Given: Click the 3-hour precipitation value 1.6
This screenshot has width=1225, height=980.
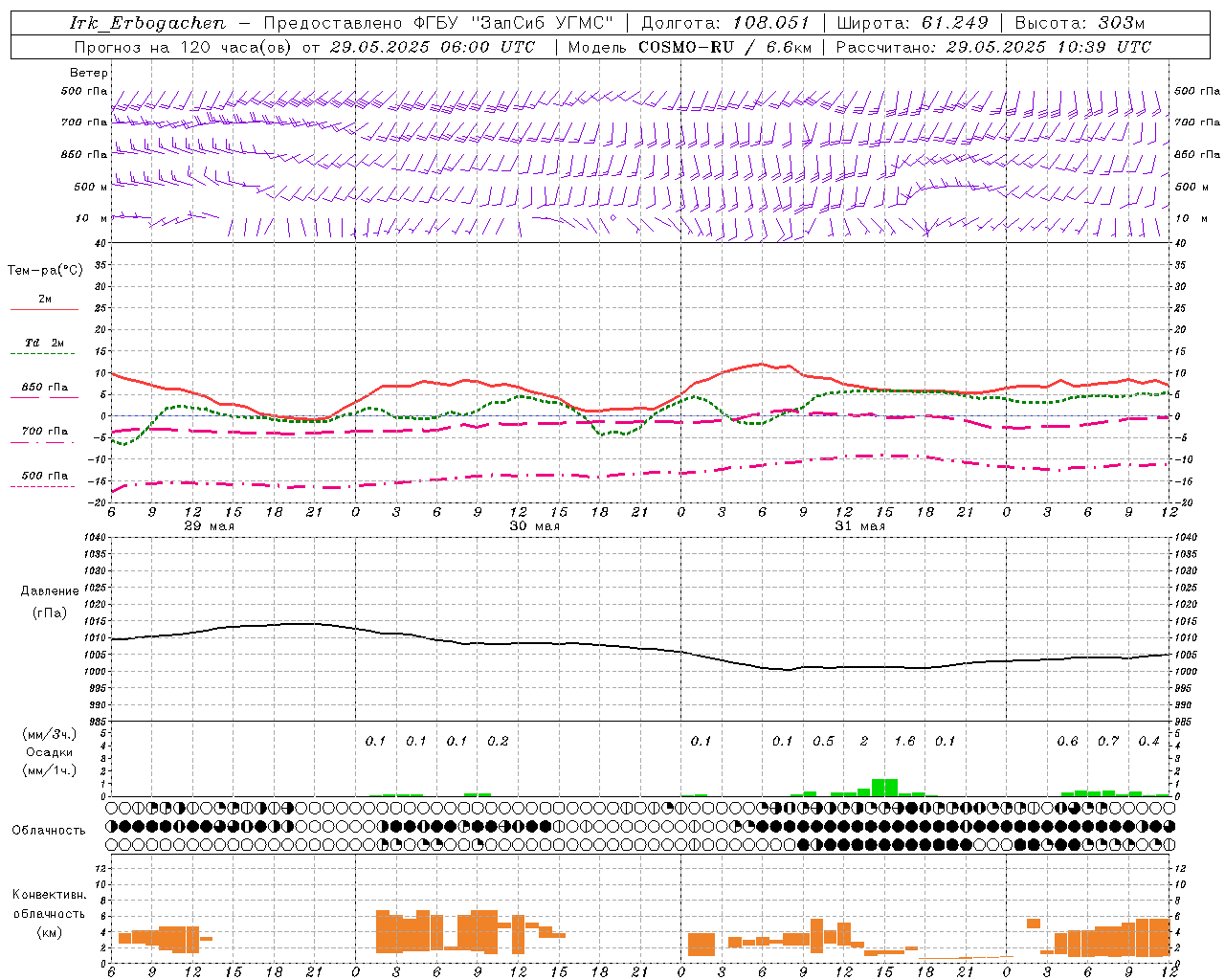Looking at the screenshot, I should tap(904, 741).
